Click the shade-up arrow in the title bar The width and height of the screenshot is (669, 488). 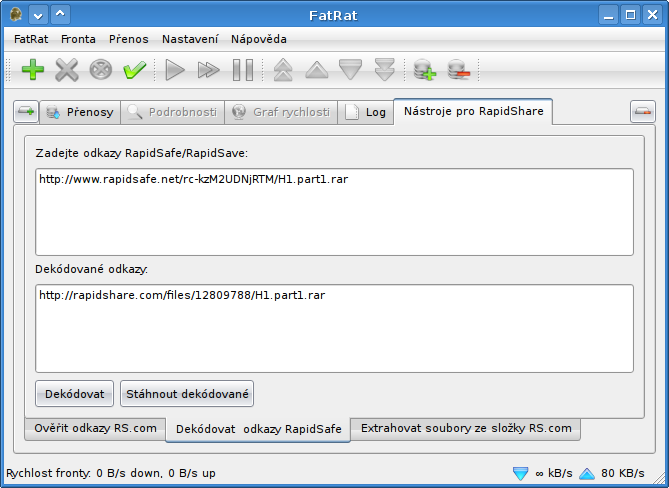60,15
